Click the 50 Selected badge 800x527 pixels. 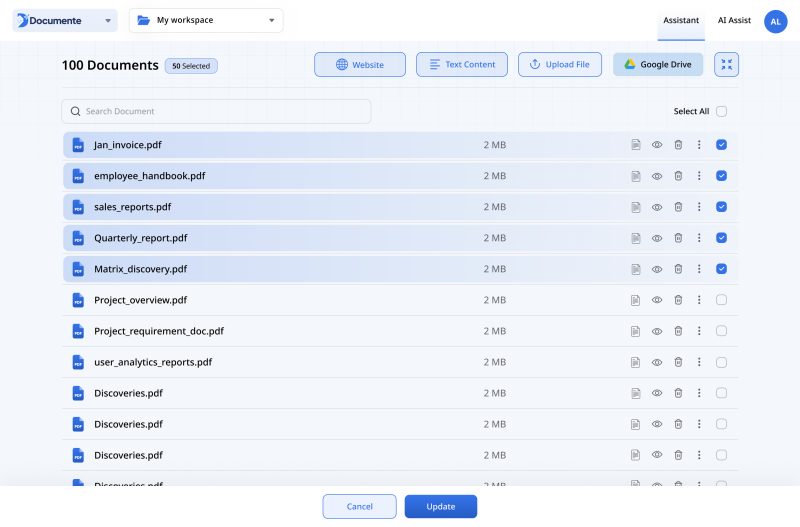coord(191,66)
